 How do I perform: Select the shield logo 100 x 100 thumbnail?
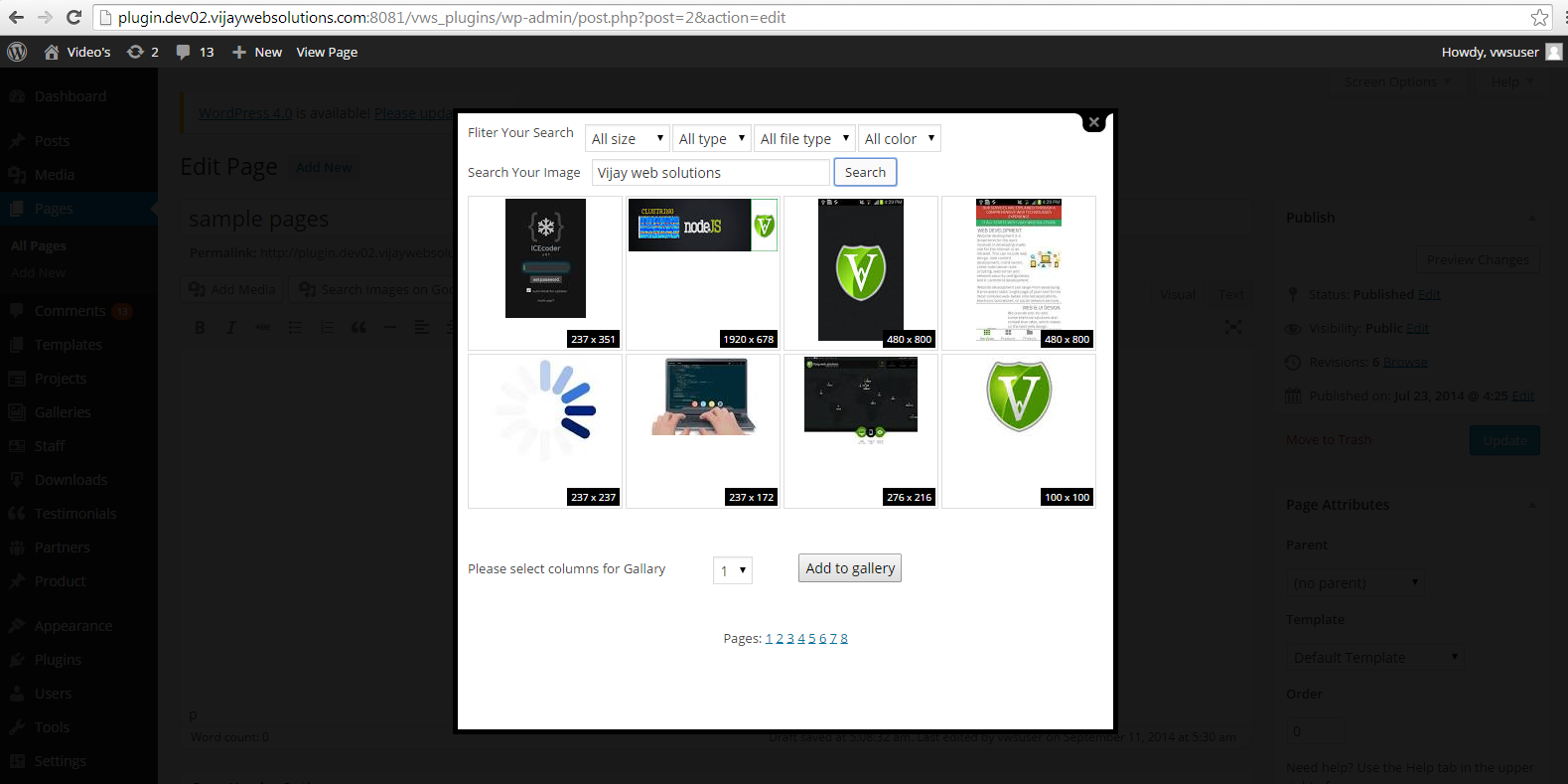(x=1019, y=431)
